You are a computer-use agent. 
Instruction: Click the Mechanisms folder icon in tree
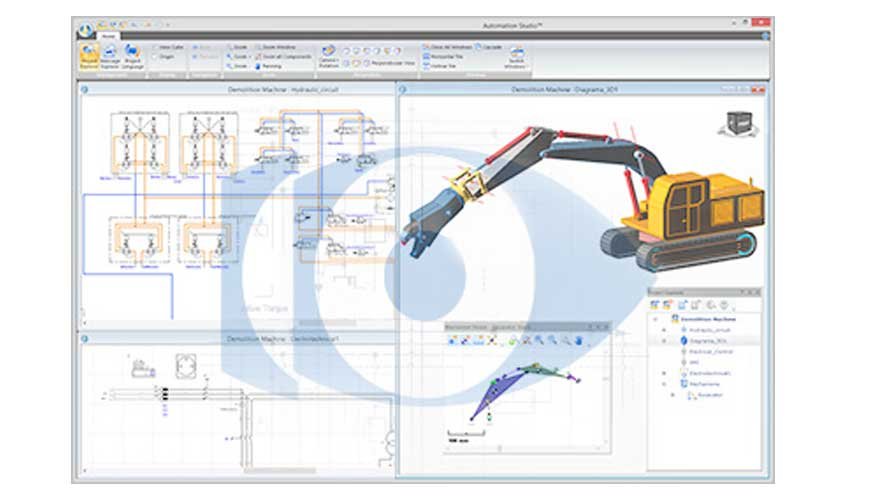[x=684, y=384]
